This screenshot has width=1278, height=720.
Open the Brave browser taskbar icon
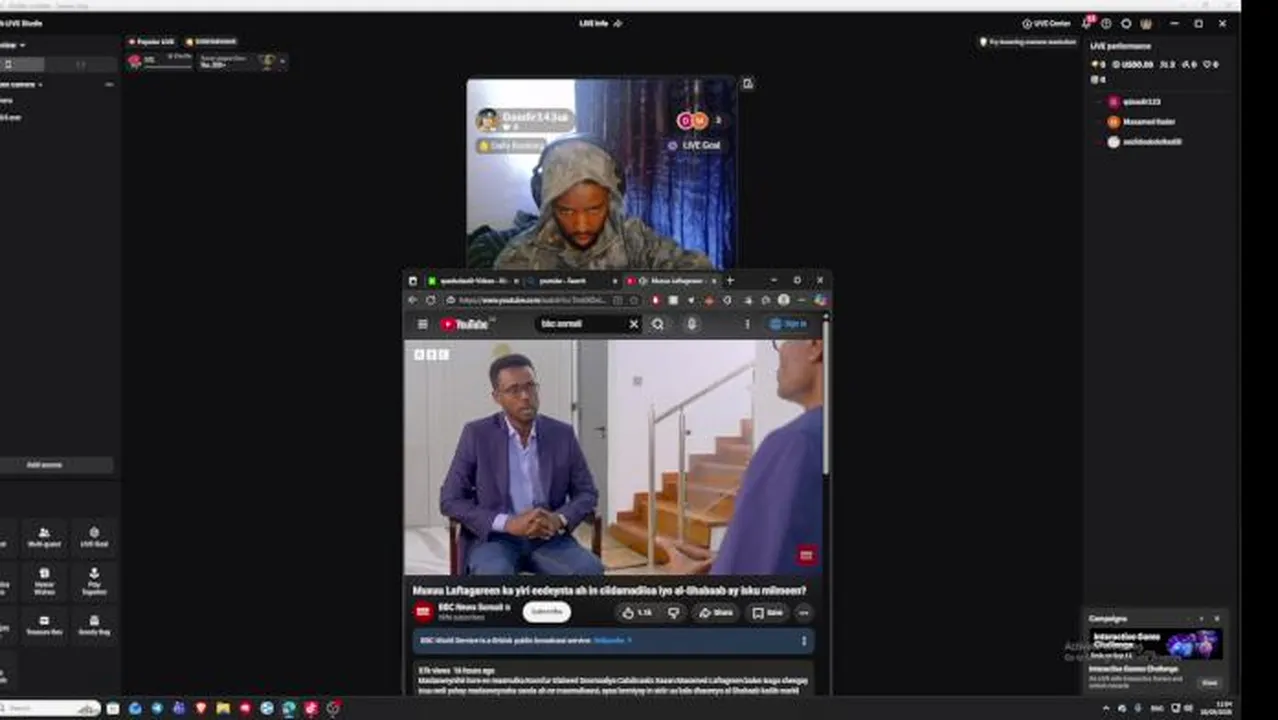tap(201, 708)
